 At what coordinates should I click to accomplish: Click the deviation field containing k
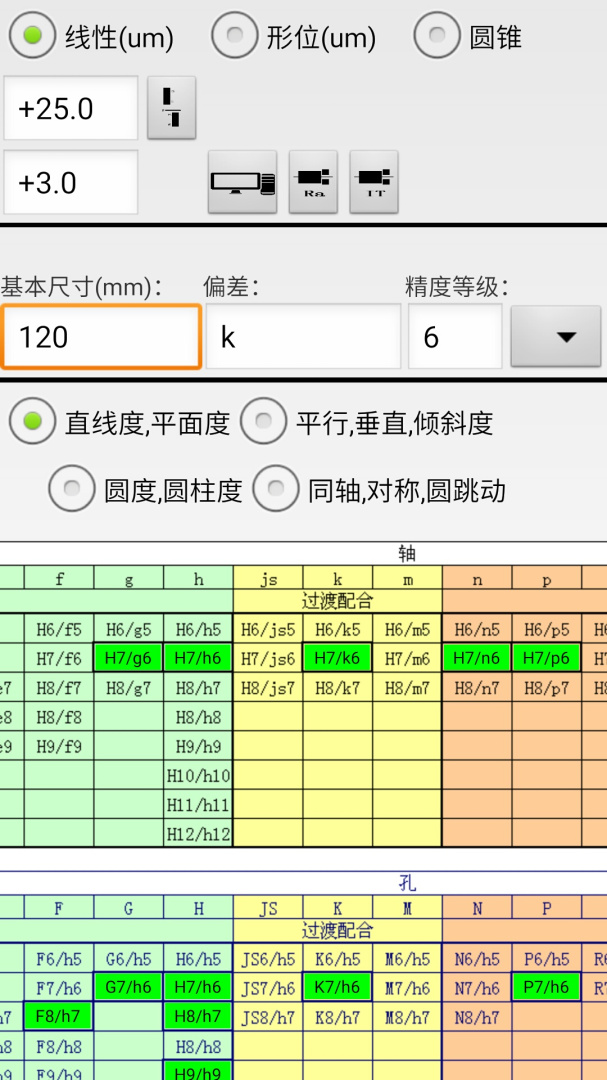302,337
